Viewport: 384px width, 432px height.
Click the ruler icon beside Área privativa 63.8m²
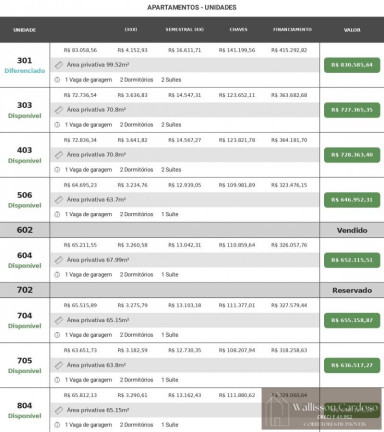point(59,365)
